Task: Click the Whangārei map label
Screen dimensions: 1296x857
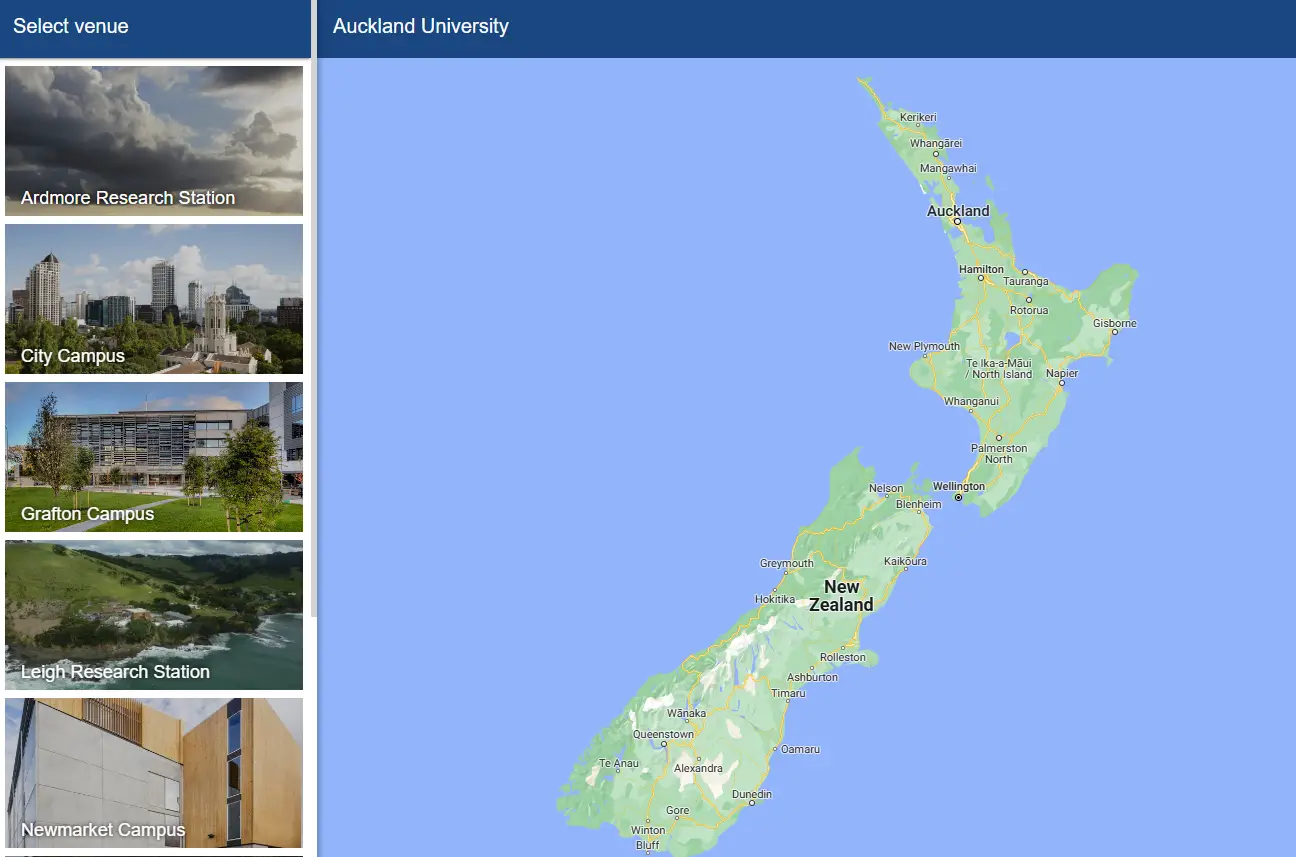Action: pyautogui.click(x=935, y=144)
